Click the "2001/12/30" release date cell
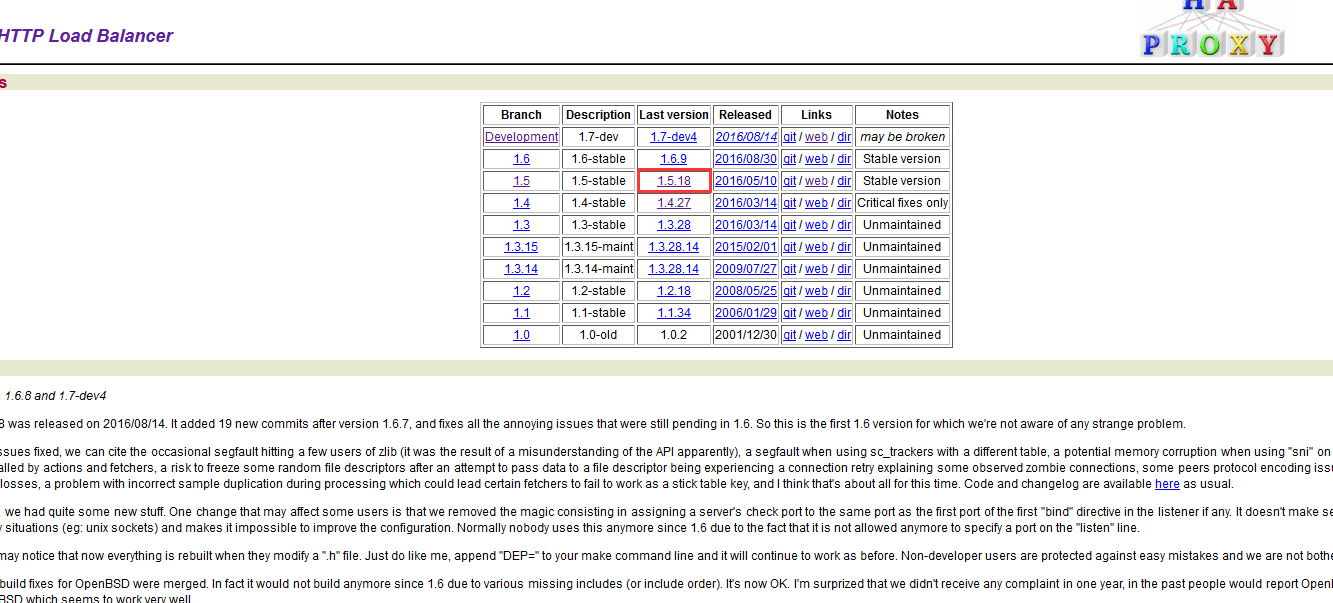 point(746,335)
